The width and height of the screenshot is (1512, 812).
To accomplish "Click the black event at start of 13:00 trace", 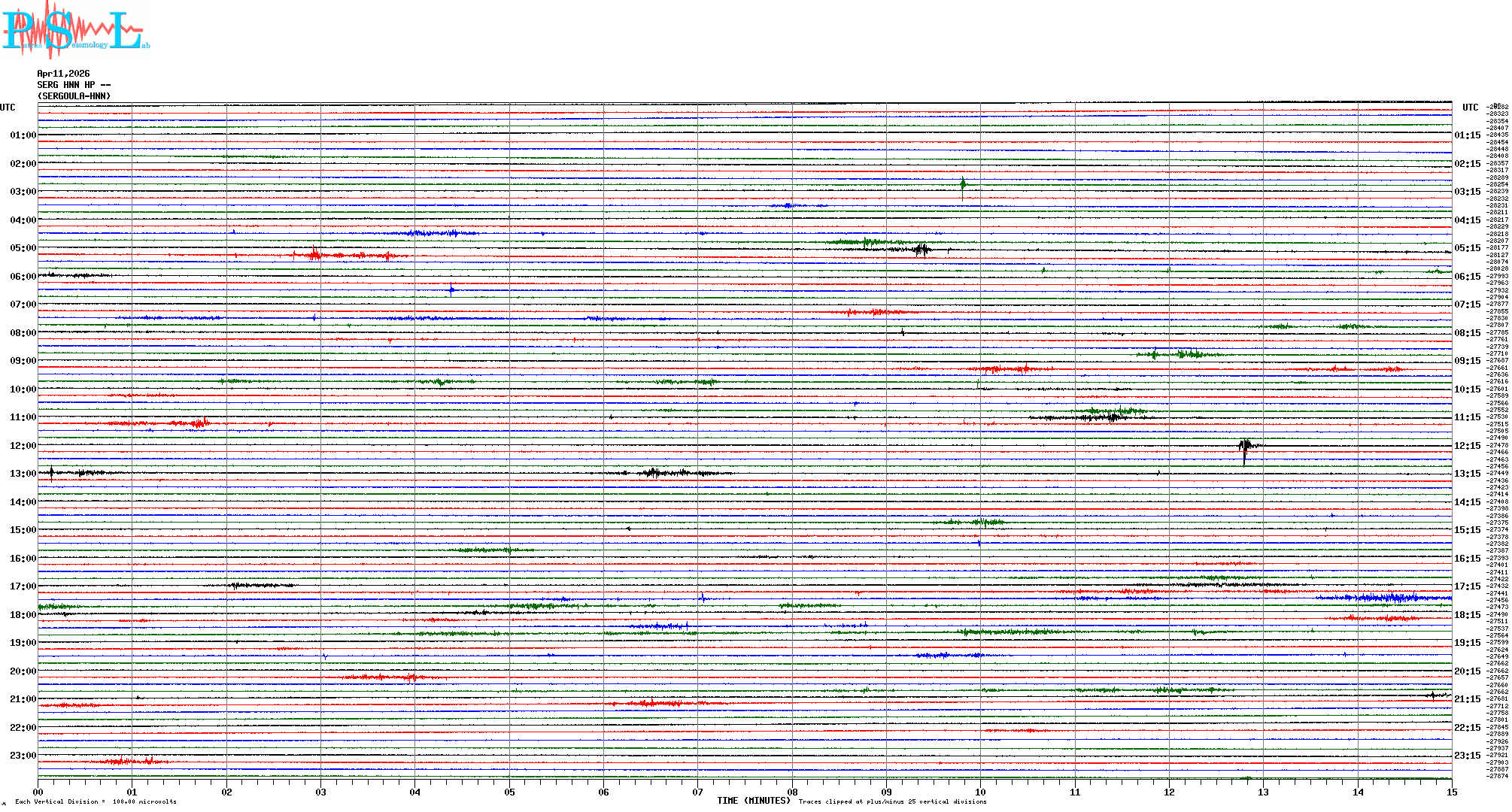I will click(x=51, y=473).
